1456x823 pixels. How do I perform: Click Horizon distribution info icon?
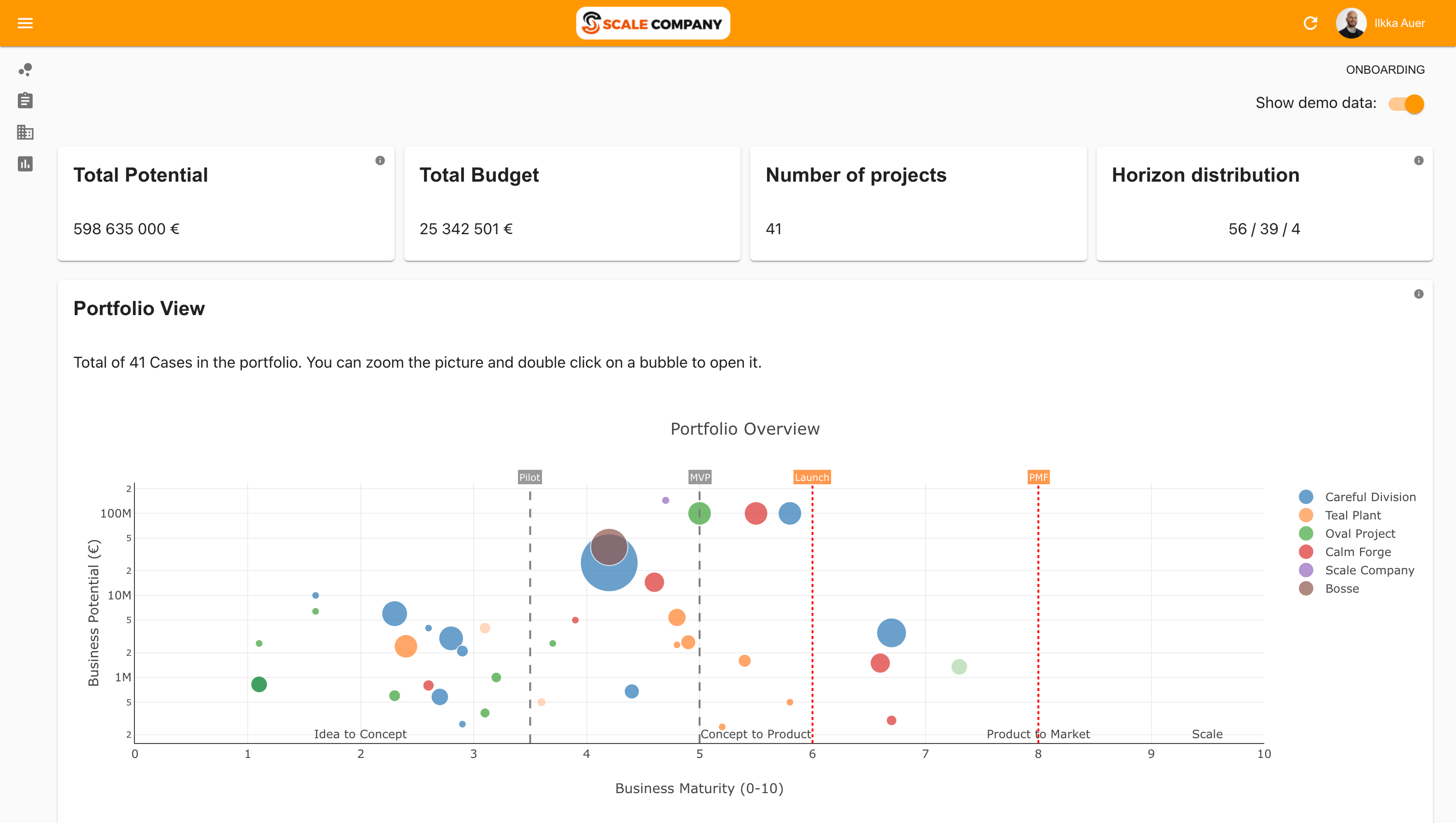[1418, 160]
